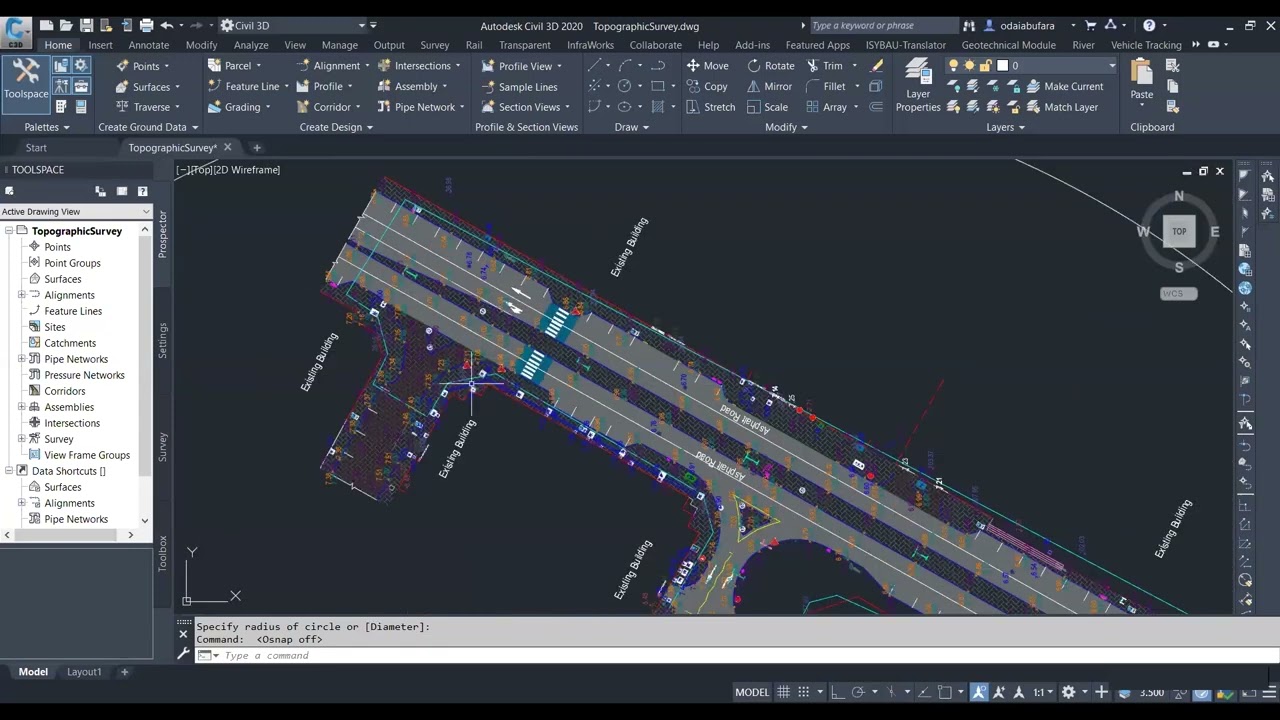Click the customization wrench in command line
1280x720 pixels.
click(x=183, y=654)
